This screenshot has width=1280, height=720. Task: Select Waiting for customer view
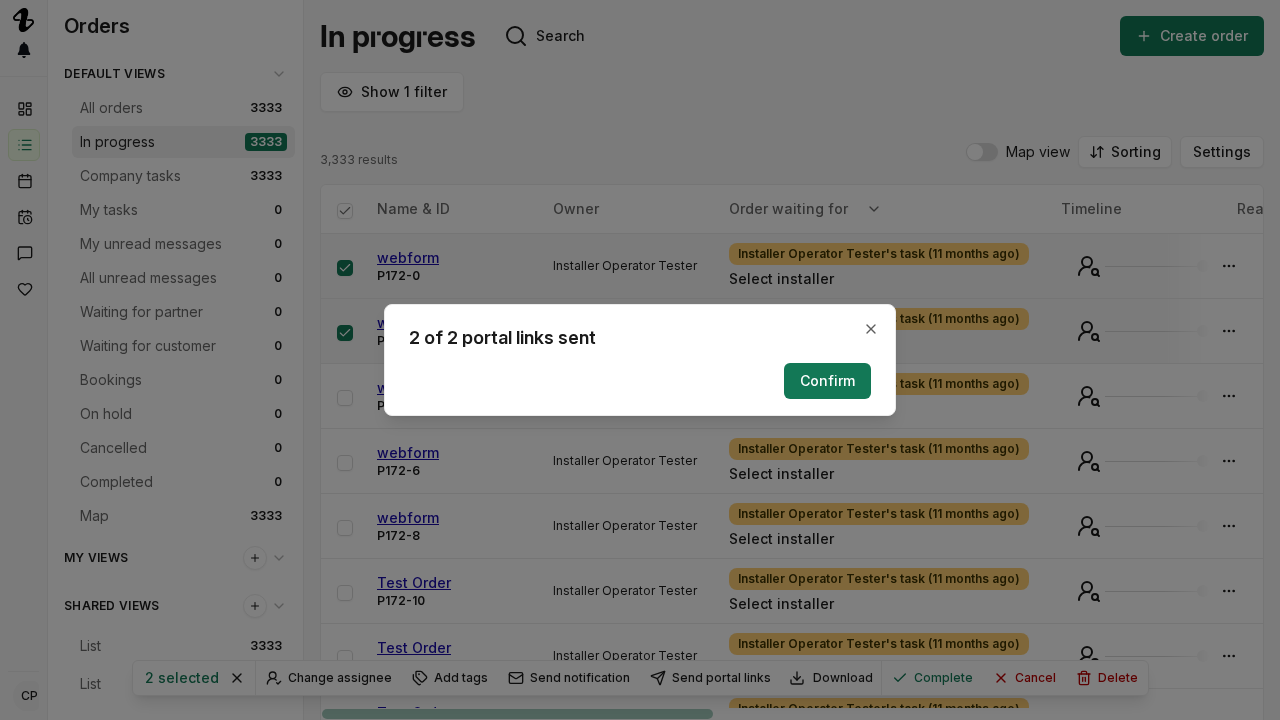(183, 346)
